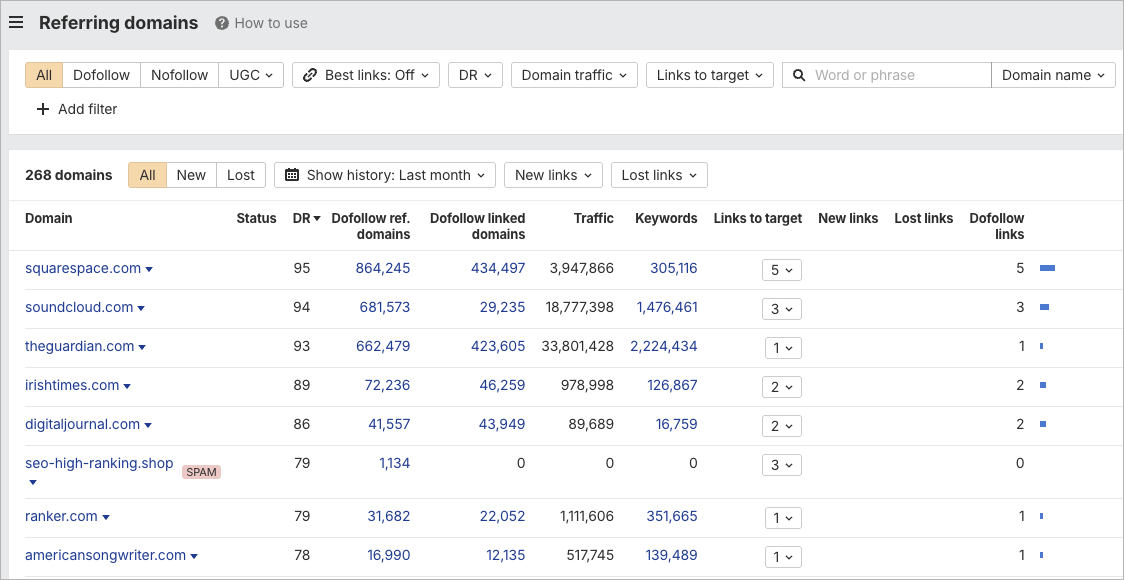Image resolution: width=1124 pixels, height=580 pixels.
Task: Click the How to use help link
Action: (262, 23)
